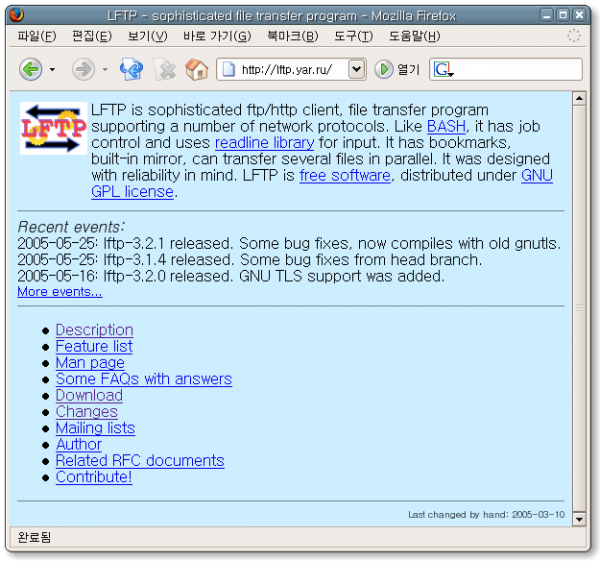Open the Man page link
Viewport: 600px width, 561px height.
(x=90, y=363)
